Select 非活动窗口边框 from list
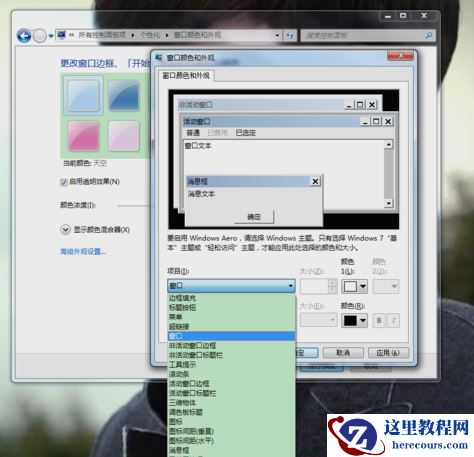Image resolution: width=474 pixels, height=457 pixels. [231, 346]
